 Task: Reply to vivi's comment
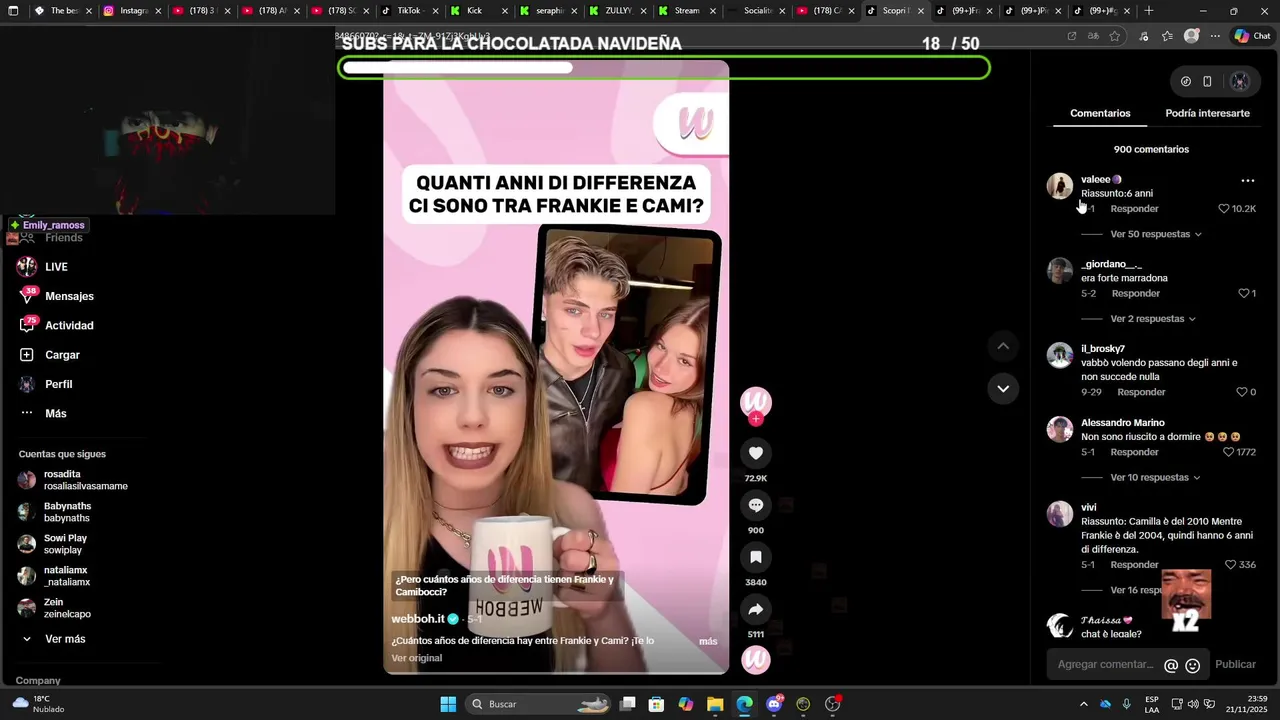1134,565
